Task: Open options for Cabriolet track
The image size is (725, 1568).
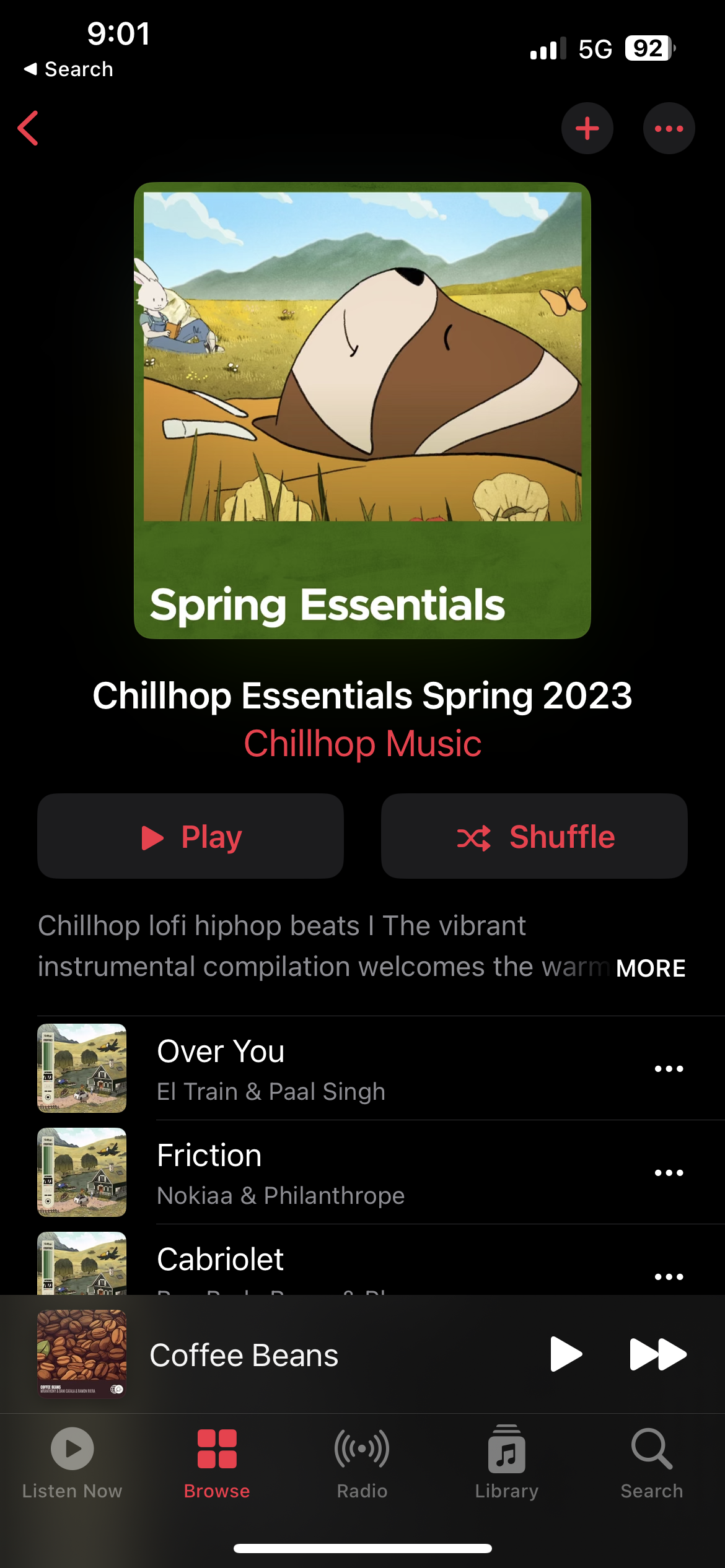Action: pyautogui.click(x=669, y=1277)
